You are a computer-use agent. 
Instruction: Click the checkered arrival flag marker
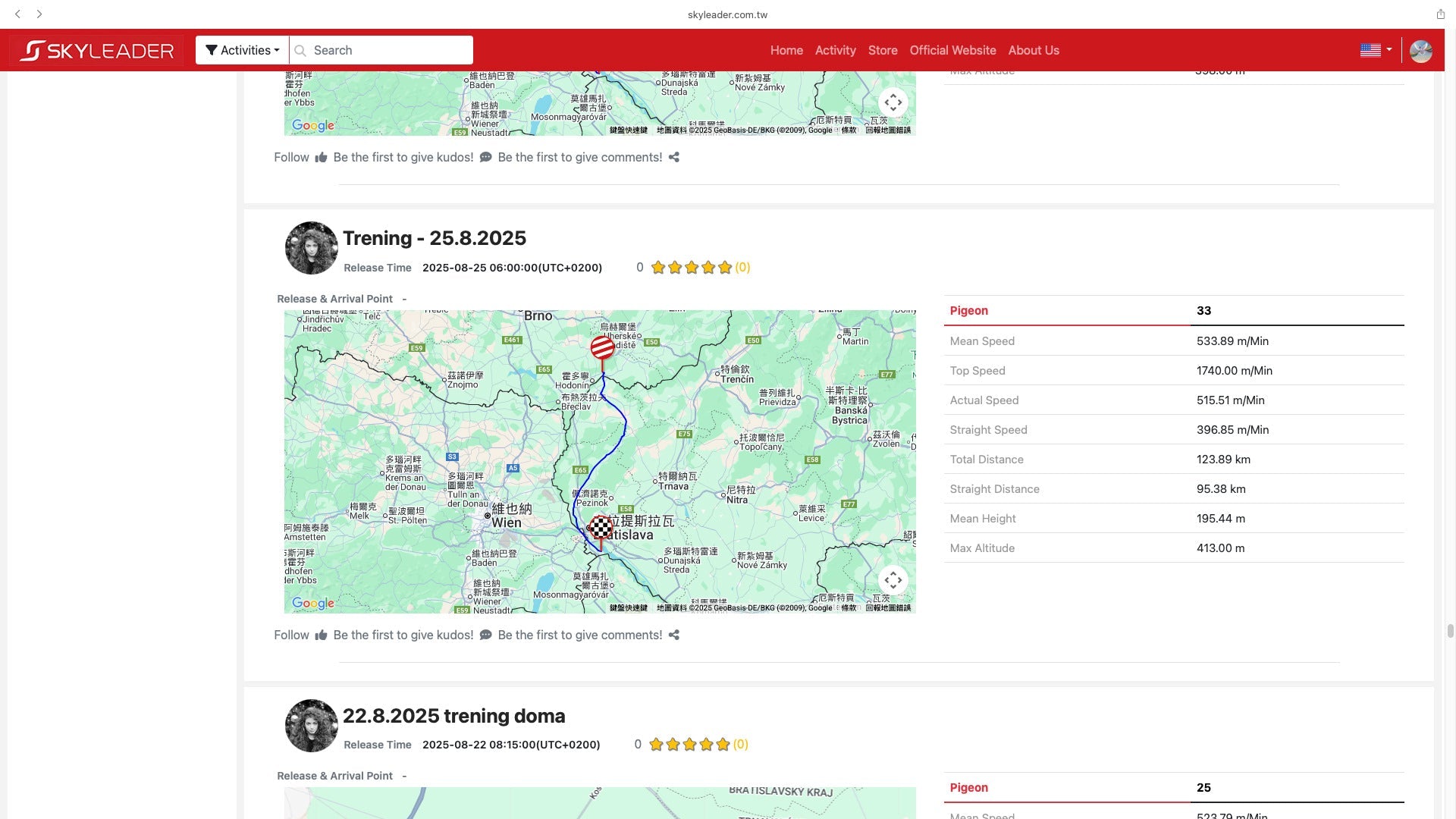click(601, 527)
